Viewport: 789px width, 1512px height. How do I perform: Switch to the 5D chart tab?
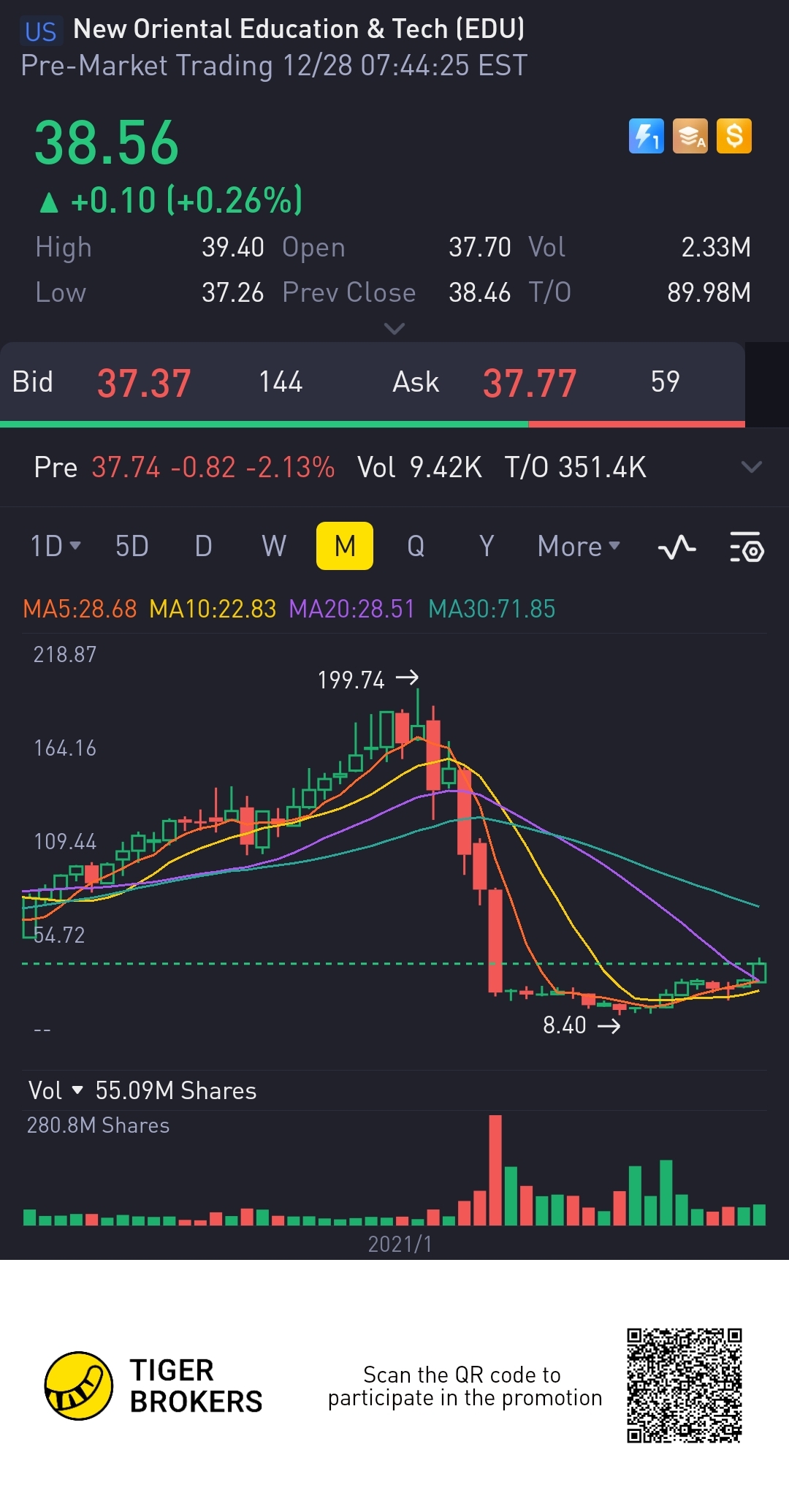(132, 546)
